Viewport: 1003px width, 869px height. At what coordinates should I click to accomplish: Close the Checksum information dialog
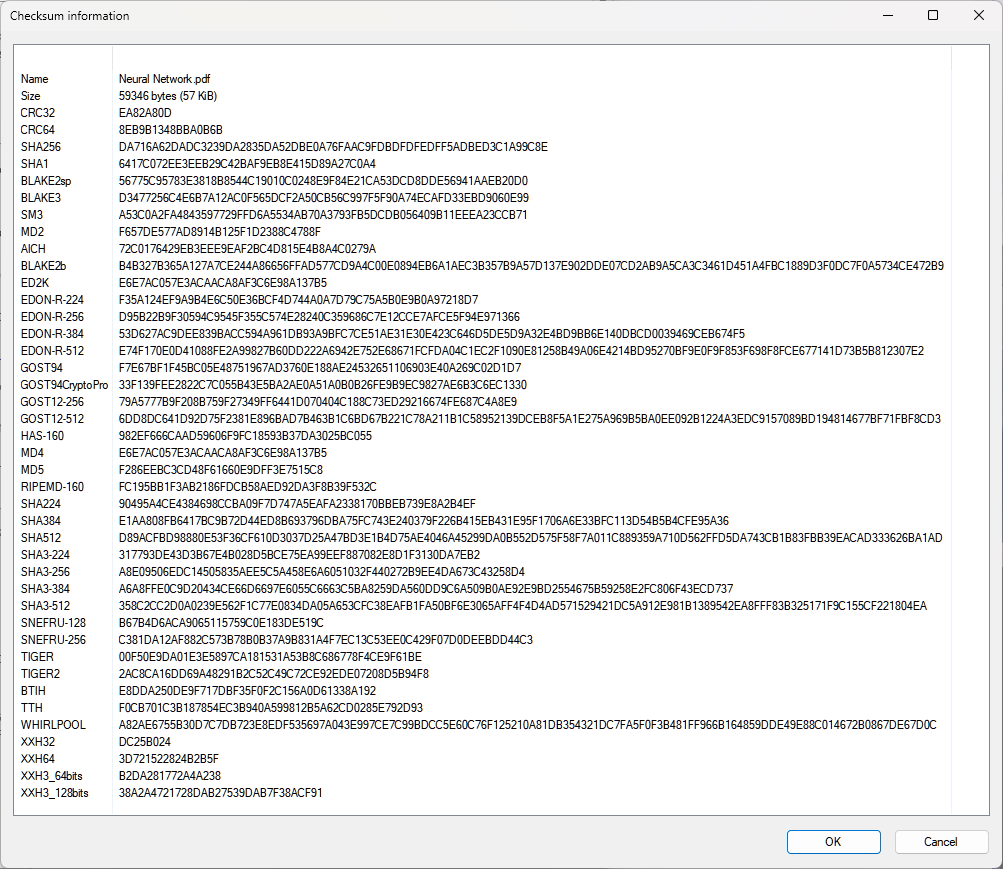pyautogui.click(x=977, y=16)
